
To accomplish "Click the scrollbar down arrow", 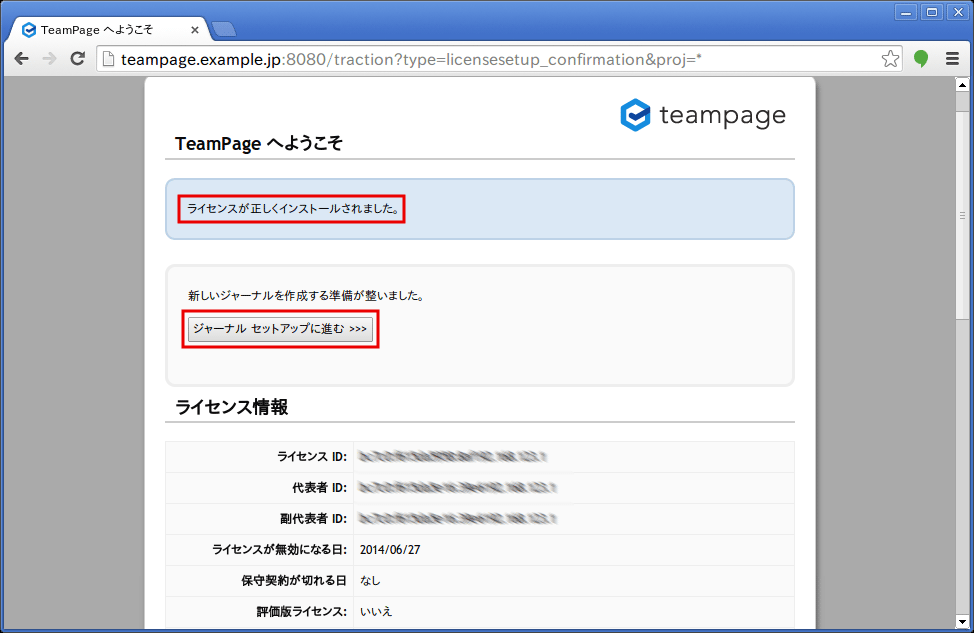I will point(962,622).
